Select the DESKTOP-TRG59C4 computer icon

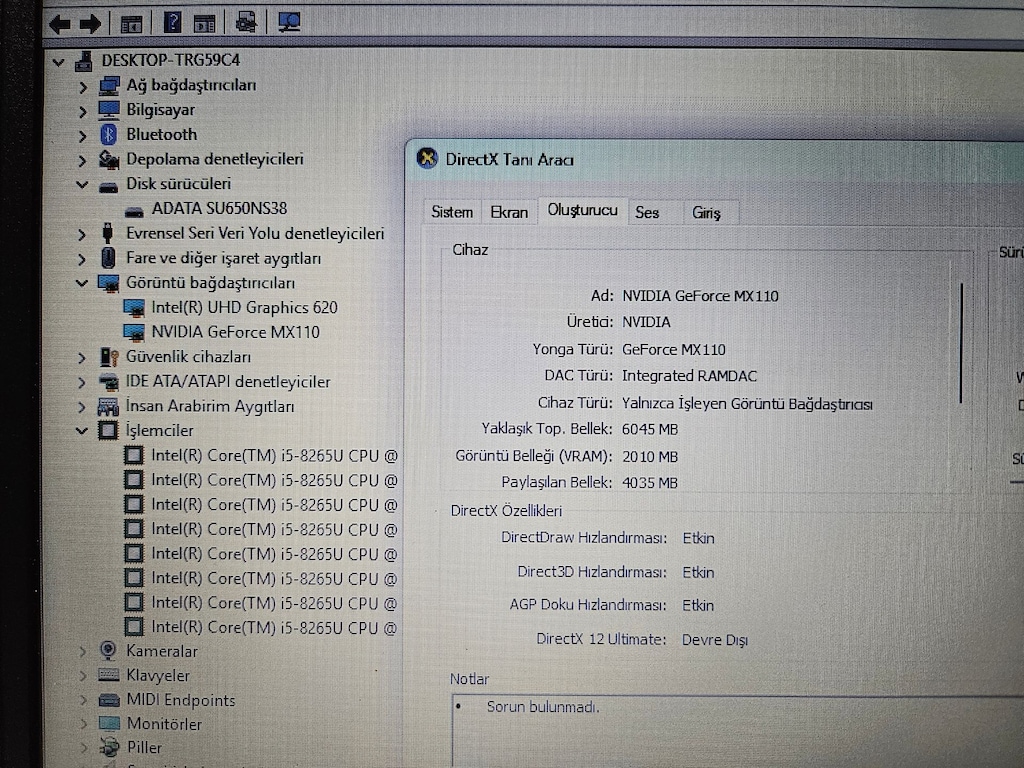[x=84, y=61]
